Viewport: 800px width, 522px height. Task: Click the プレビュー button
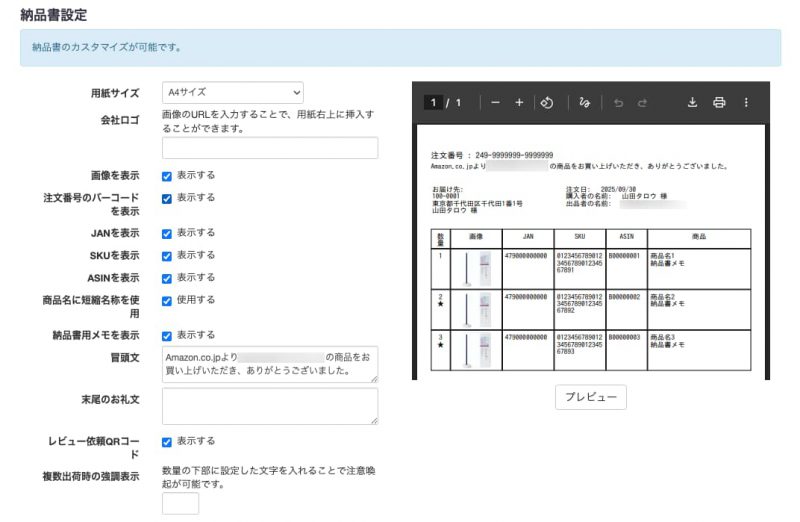590,397
